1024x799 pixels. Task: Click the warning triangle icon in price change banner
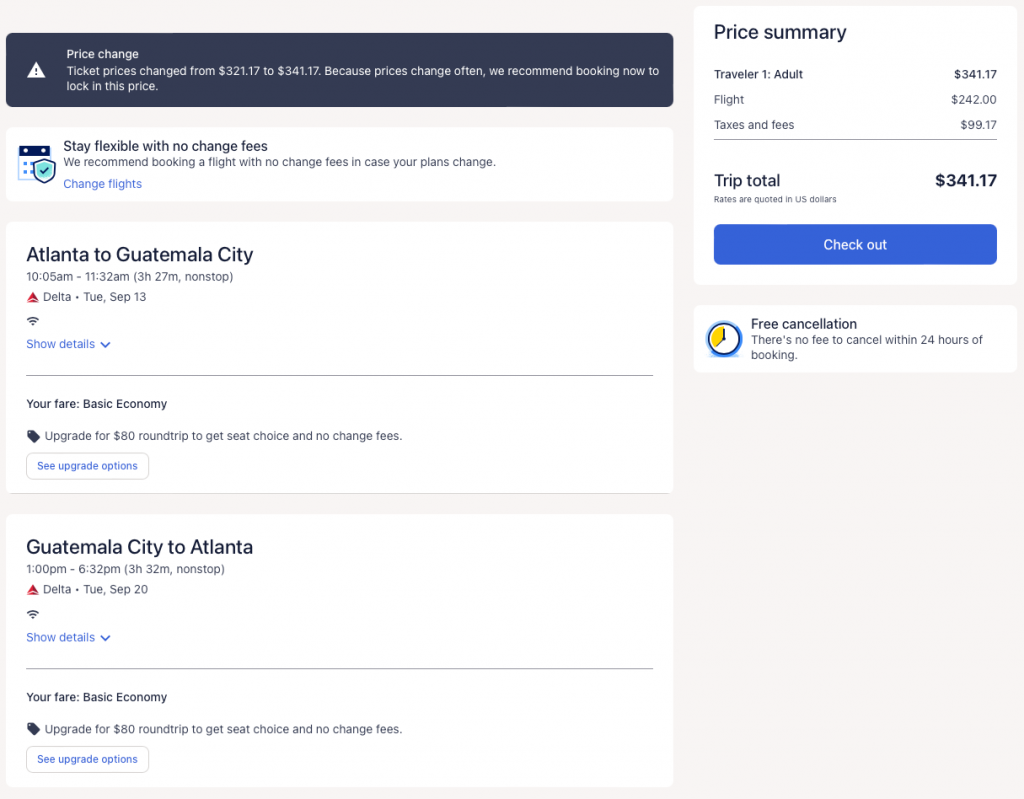pos(36,70)
